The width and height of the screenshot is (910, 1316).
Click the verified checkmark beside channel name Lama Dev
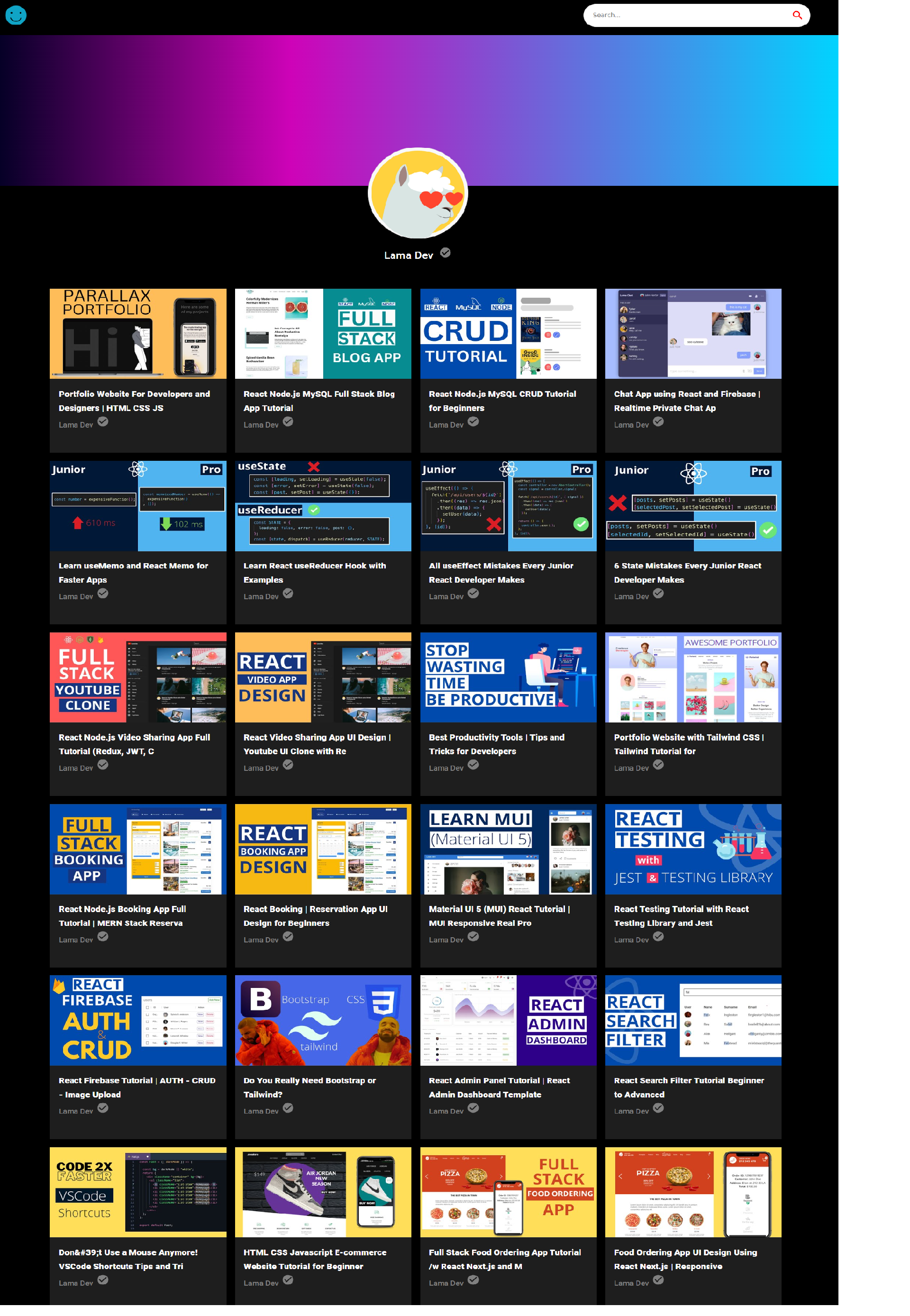(446, 253)
